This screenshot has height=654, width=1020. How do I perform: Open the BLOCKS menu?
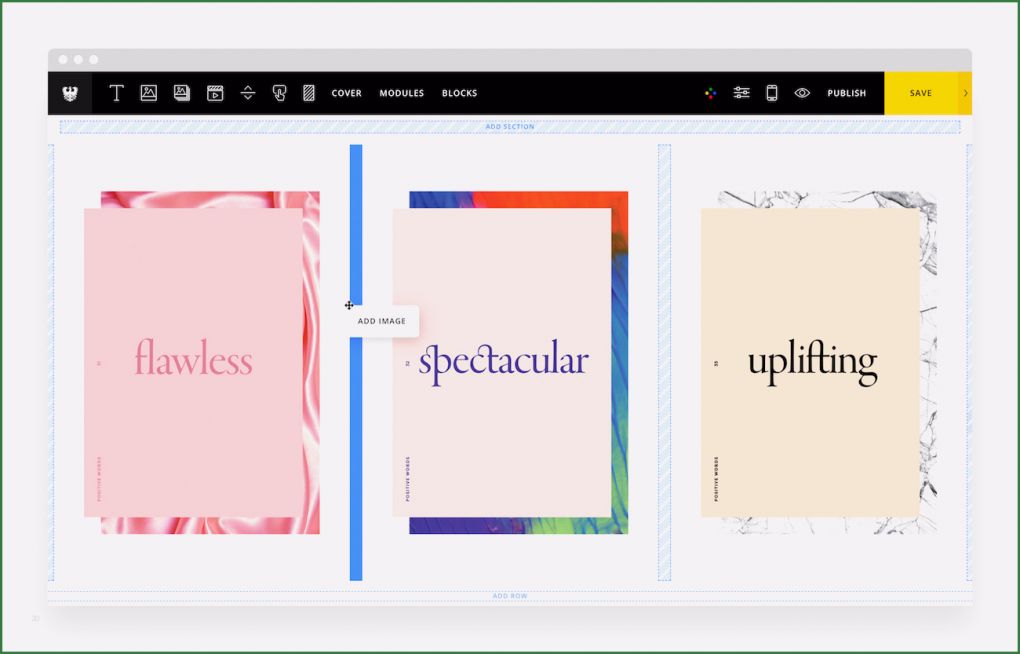(460, 93)
